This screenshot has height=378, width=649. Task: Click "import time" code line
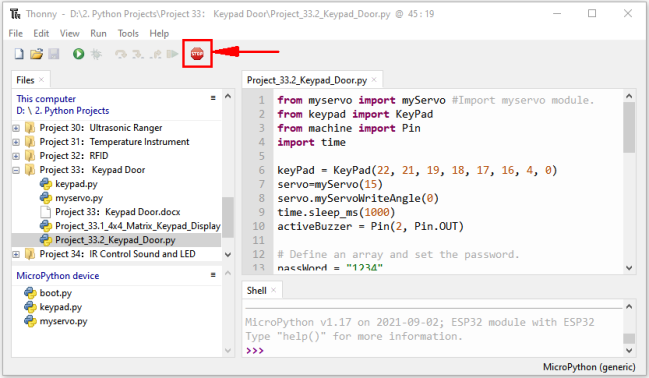[311, 142]
